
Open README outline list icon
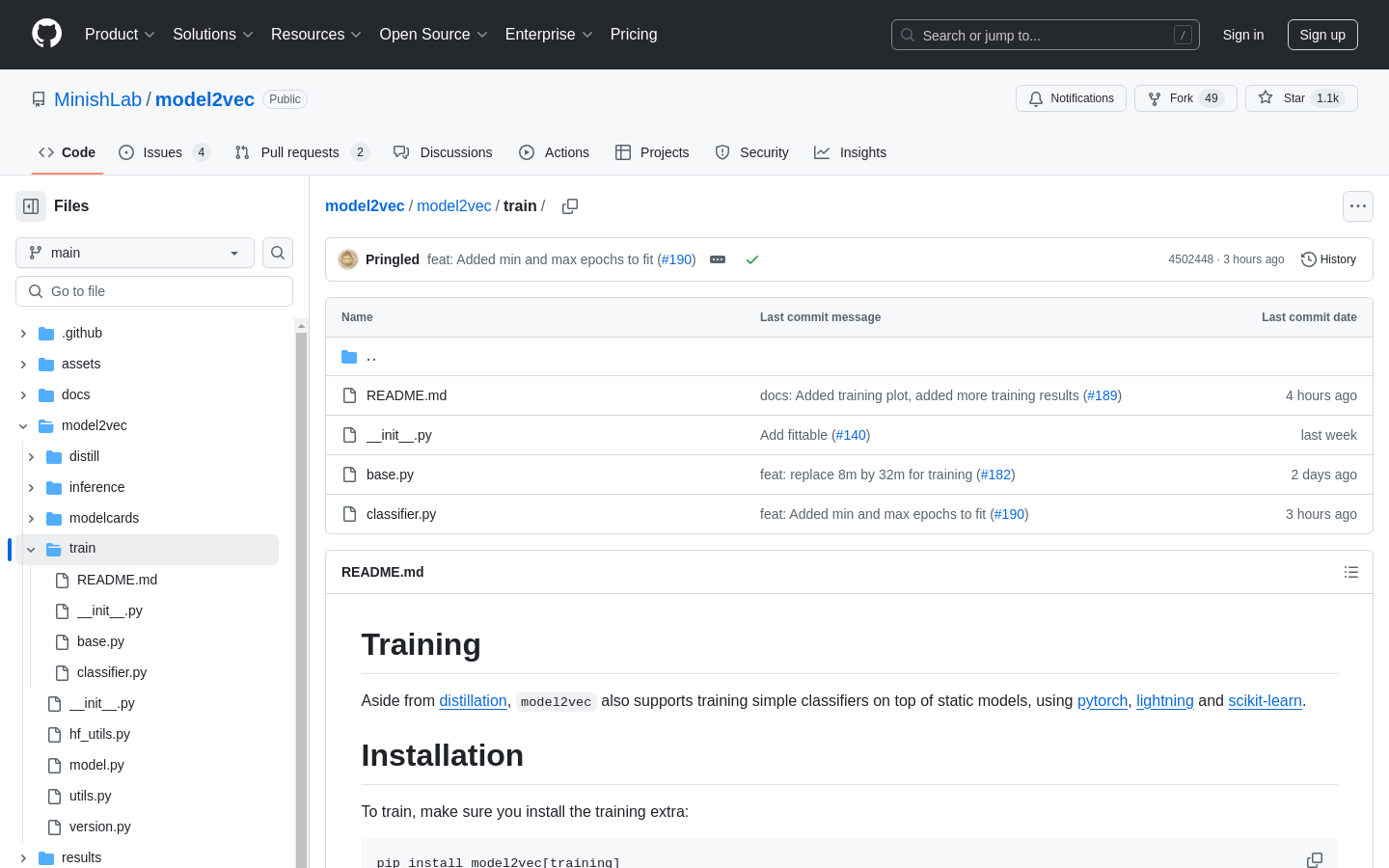(x=1351, y=572)
